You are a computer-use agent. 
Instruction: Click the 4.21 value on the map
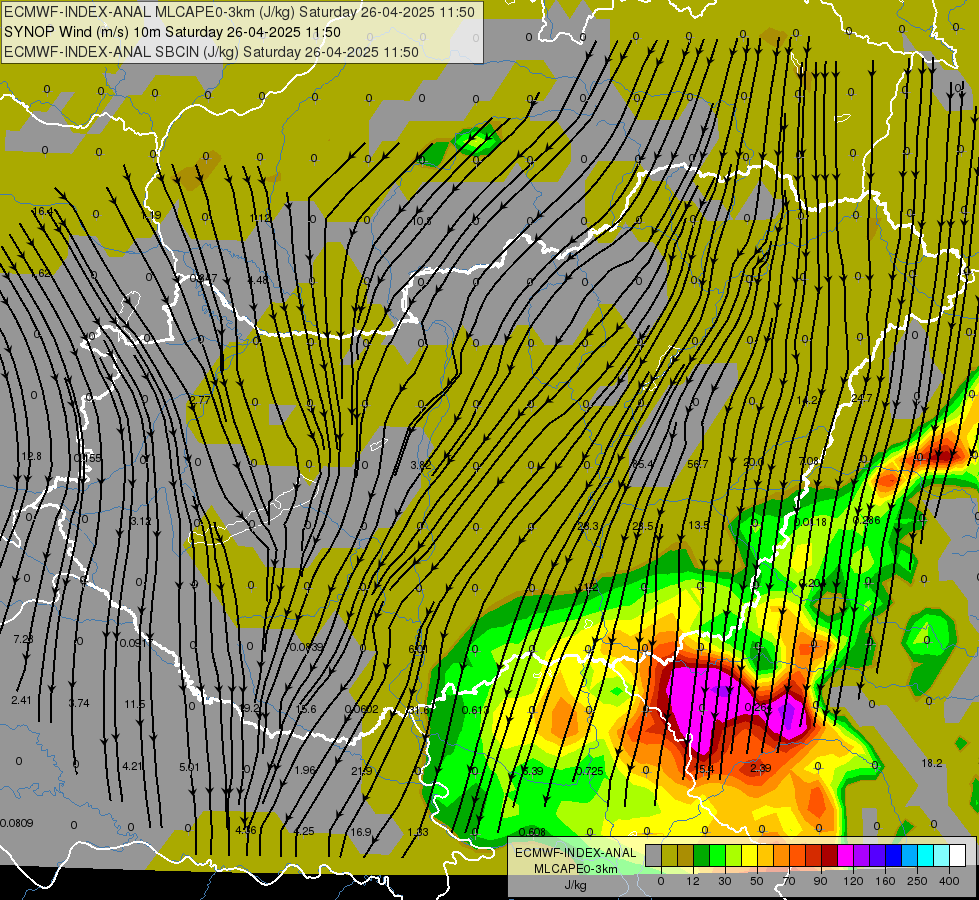tap(132, 766)
